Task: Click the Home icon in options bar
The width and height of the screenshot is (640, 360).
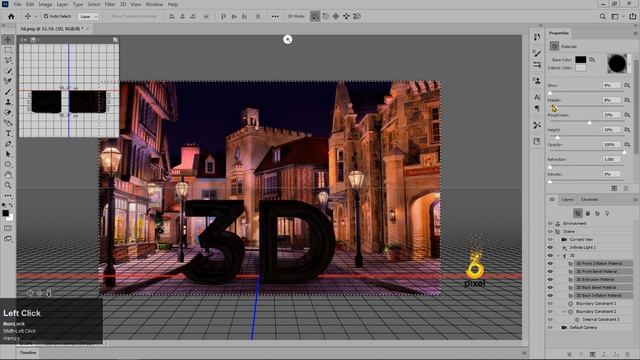Action: click(11, 16)
